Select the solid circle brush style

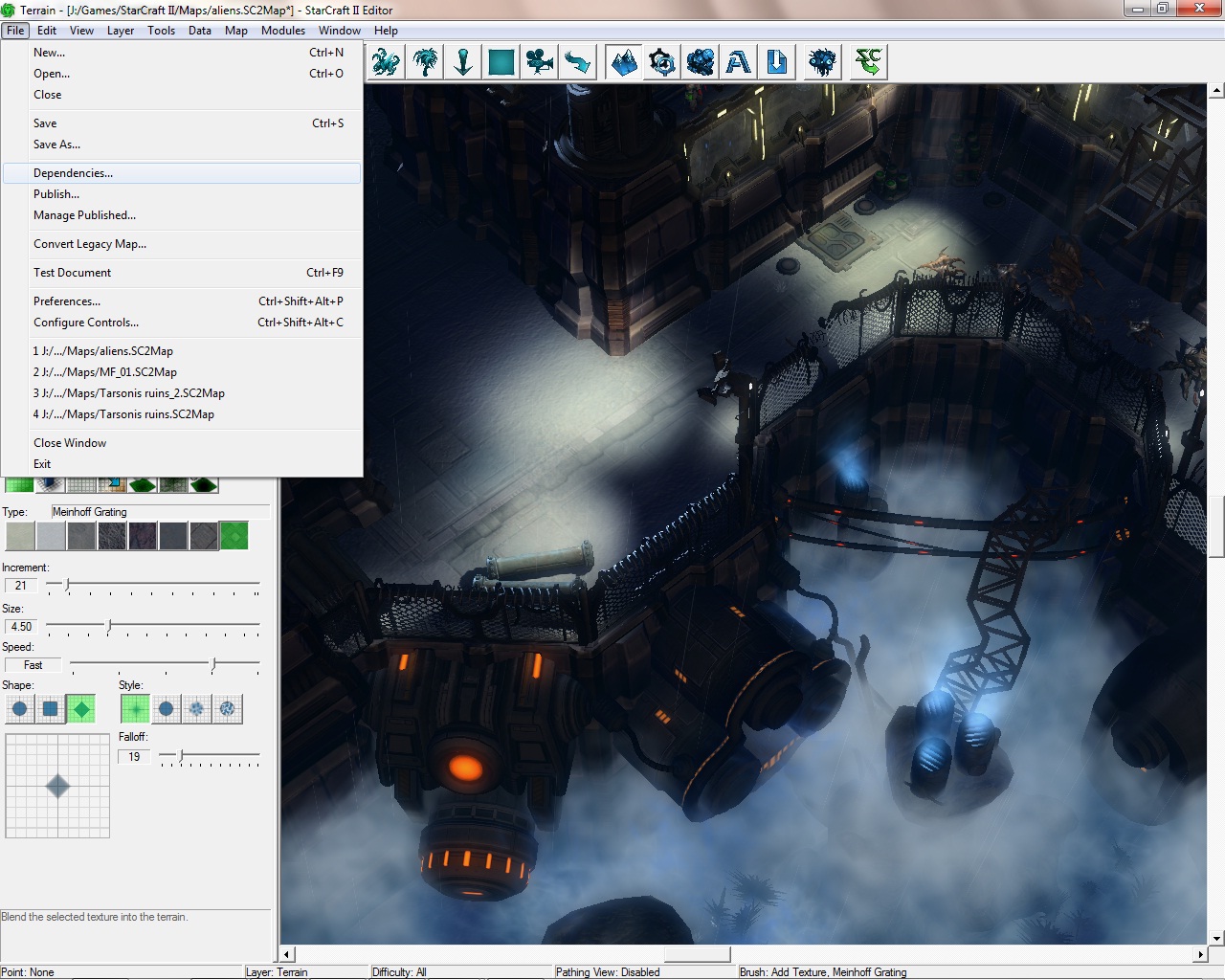click(x=167, y=709)
